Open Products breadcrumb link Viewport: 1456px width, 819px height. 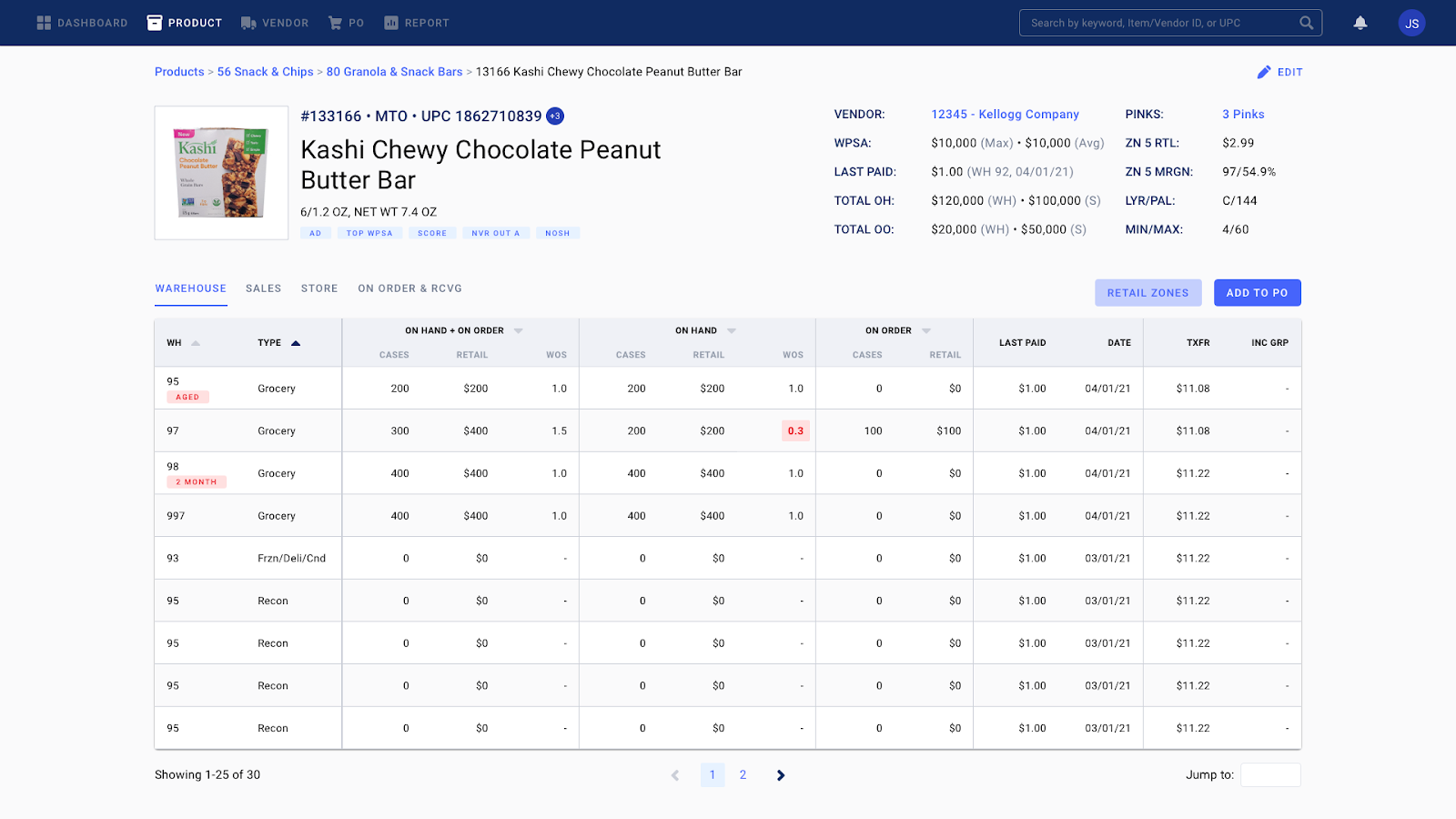179,72
